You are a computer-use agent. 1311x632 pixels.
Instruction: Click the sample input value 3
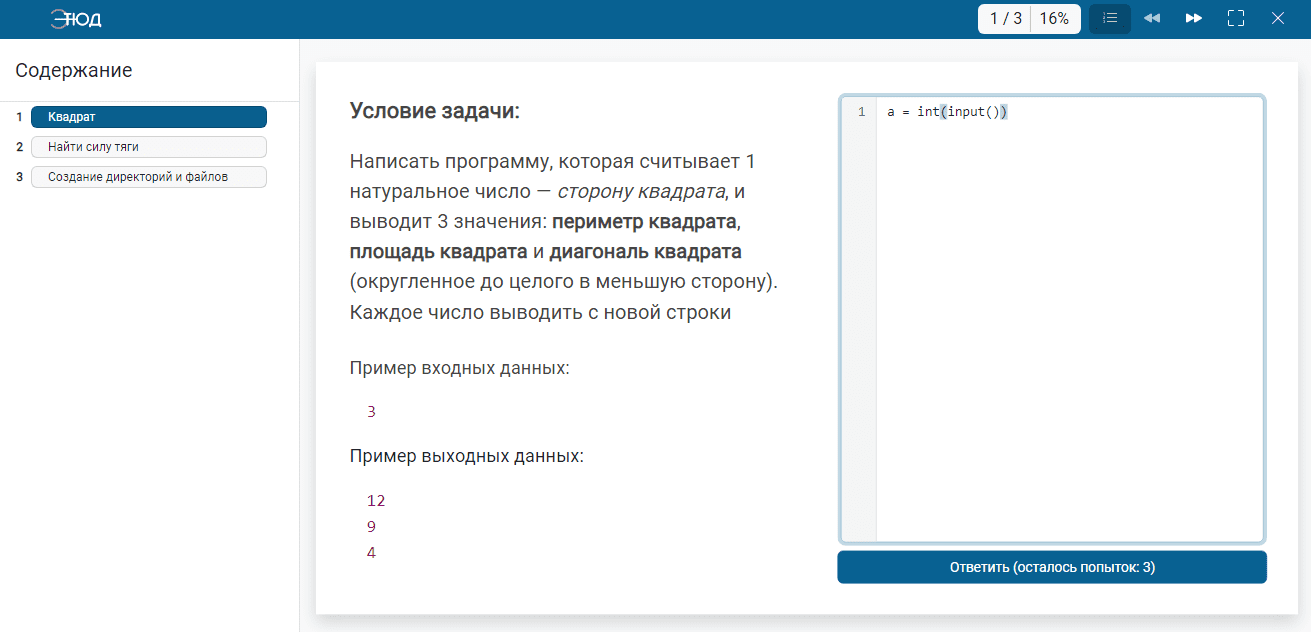pyautogui.click(x=371, y=411)
